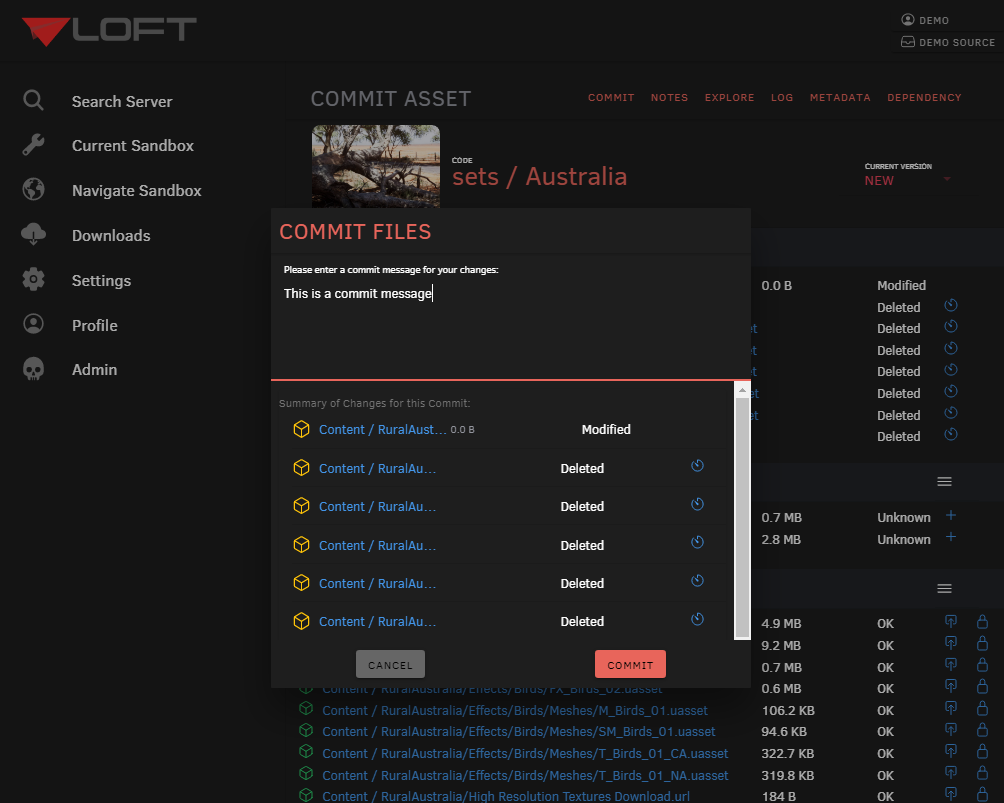Open Settings with the gear icon

click(x=33, y=280)
